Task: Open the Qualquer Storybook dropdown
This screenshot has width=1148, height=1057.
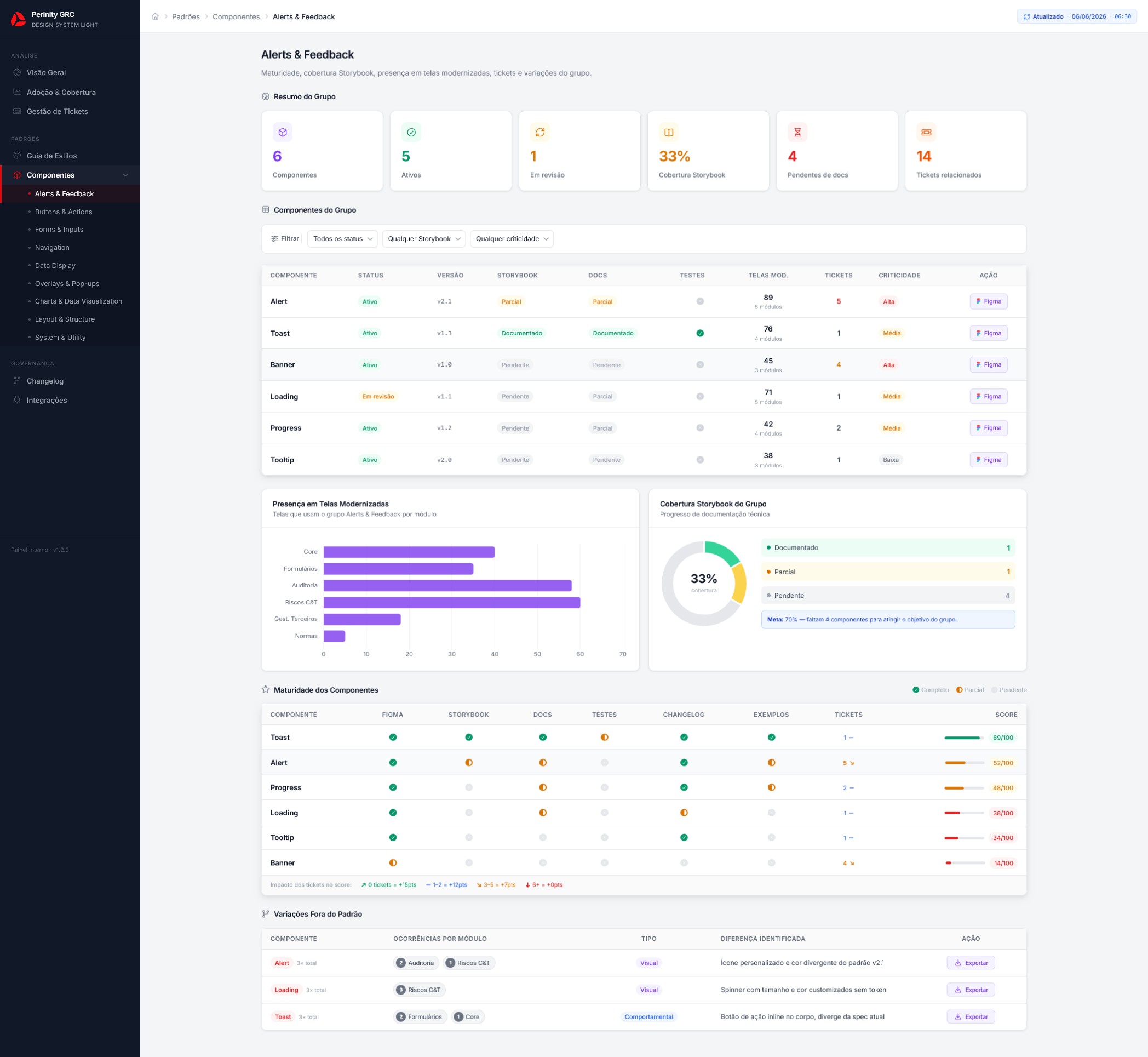Action: coord(423,238)
